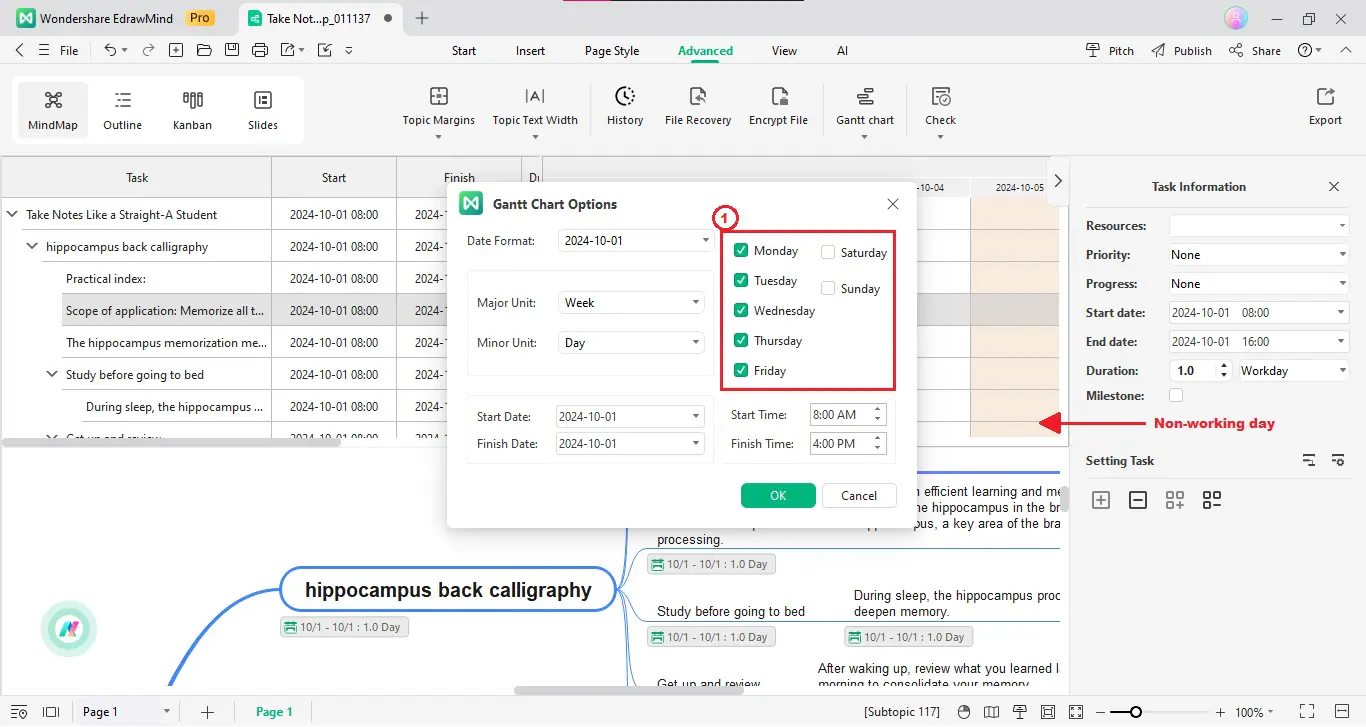1366x727 pixels.
Task: Open the View ribbon tab
Action: (784, 51)
